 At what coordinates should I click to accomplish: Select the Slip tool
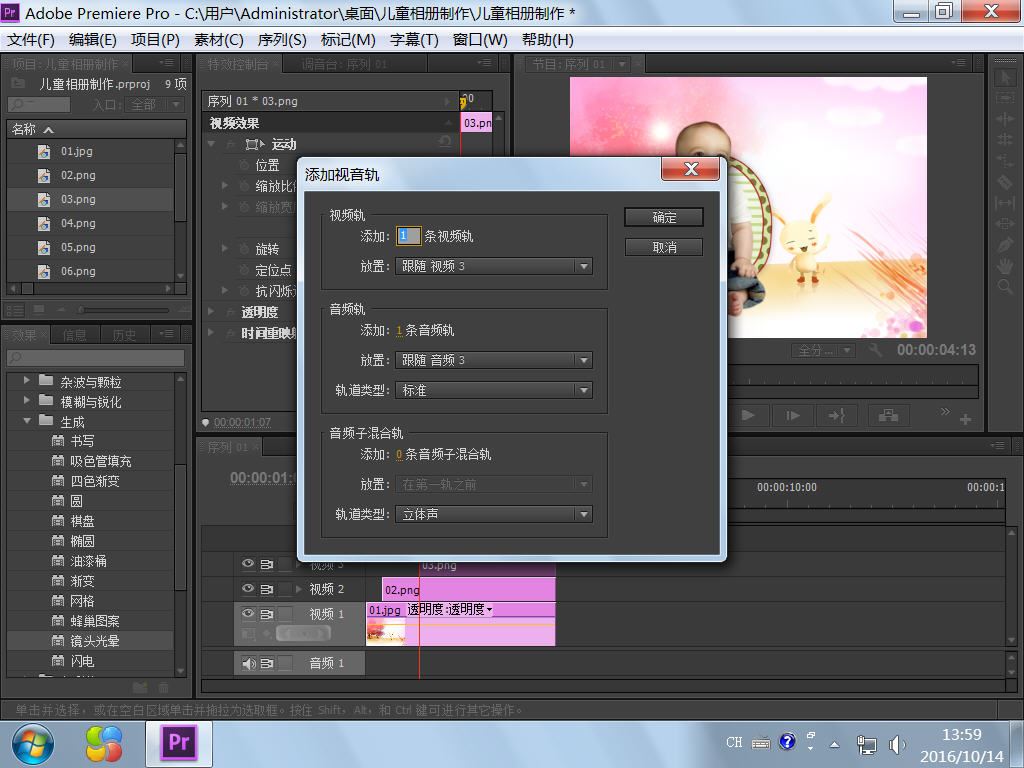click(1004, 202)
